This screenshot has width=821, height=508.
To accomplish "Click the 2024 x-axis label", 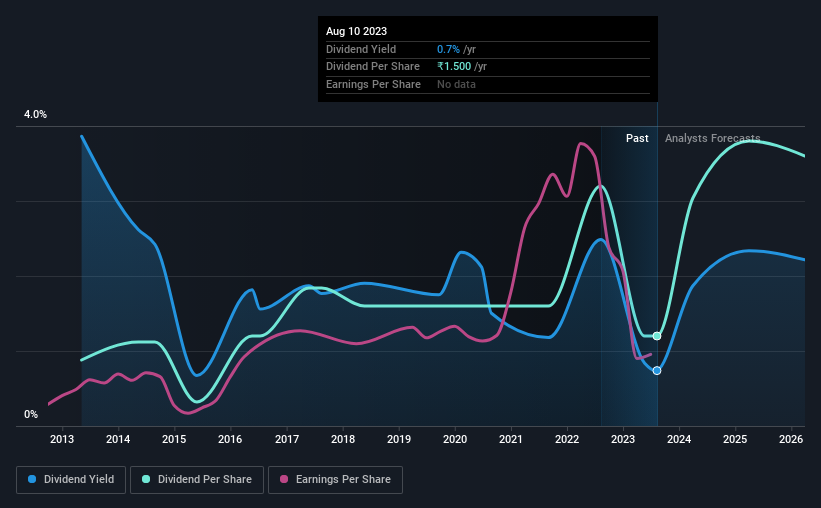I will pyautogui.click(x=679, y=439).
